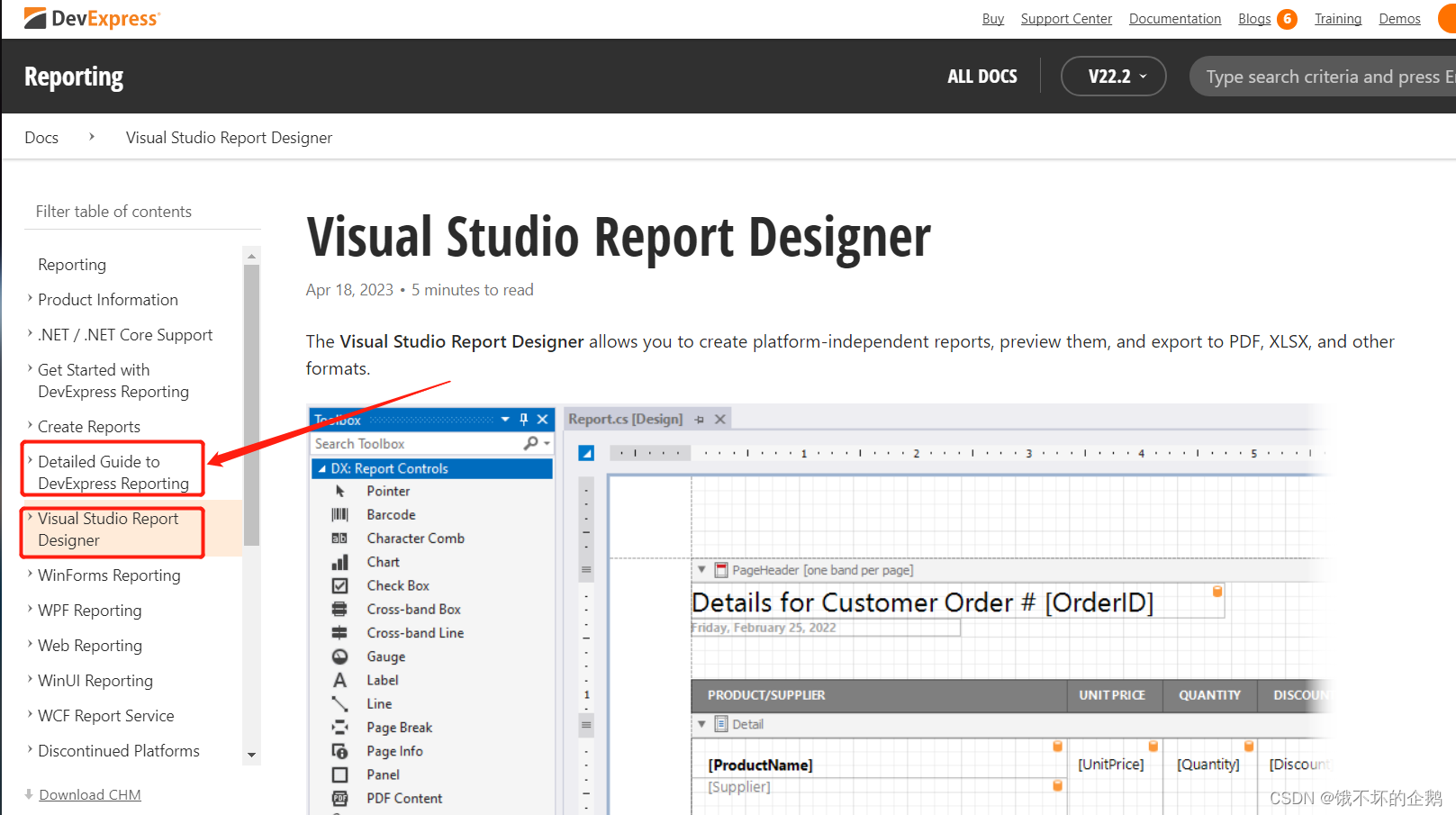The height and width of the screenshot is (815, 1456).
Task: Select the Chart control icon
Action: tap(340, 562)
